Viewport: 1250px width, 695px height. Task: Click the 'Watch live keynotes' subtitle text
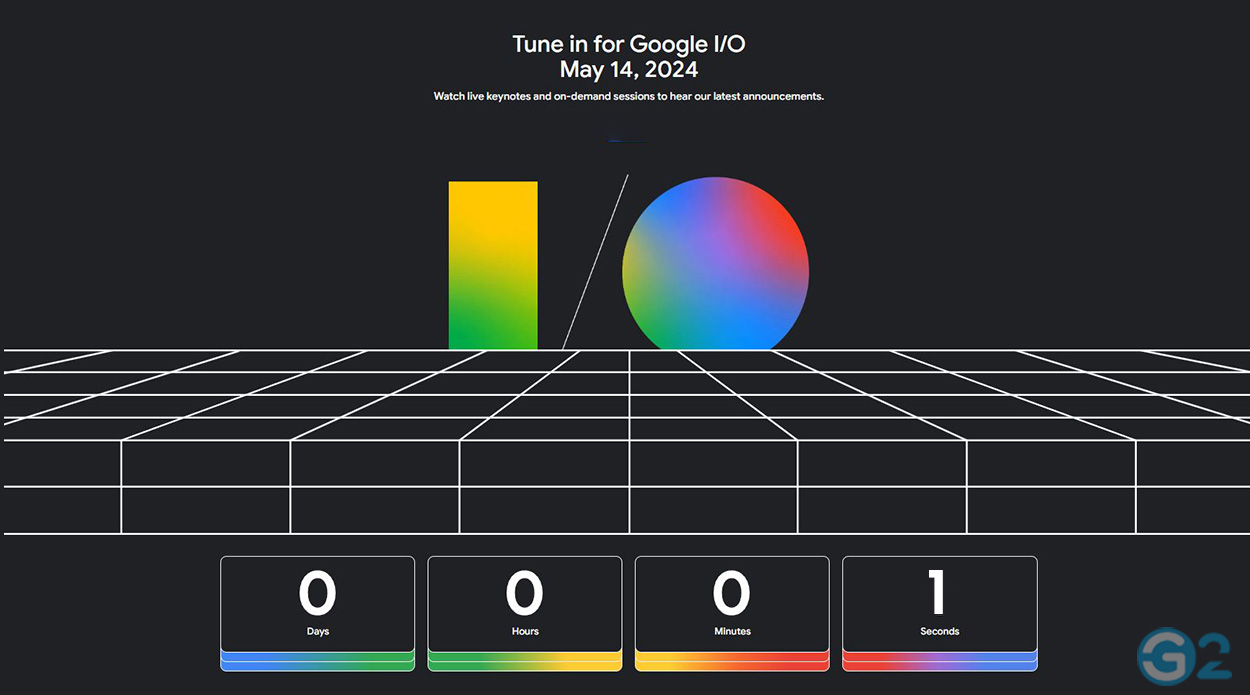pos(628,97)
